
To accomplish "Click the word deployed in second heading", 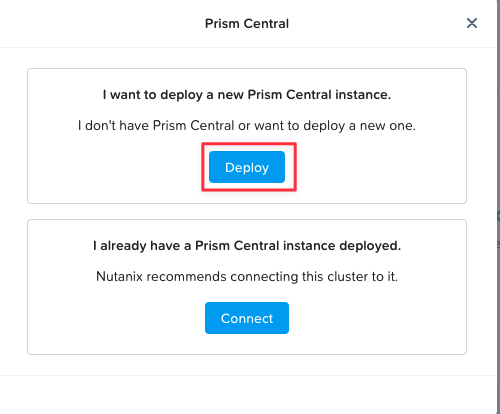I will click(370, 246).
